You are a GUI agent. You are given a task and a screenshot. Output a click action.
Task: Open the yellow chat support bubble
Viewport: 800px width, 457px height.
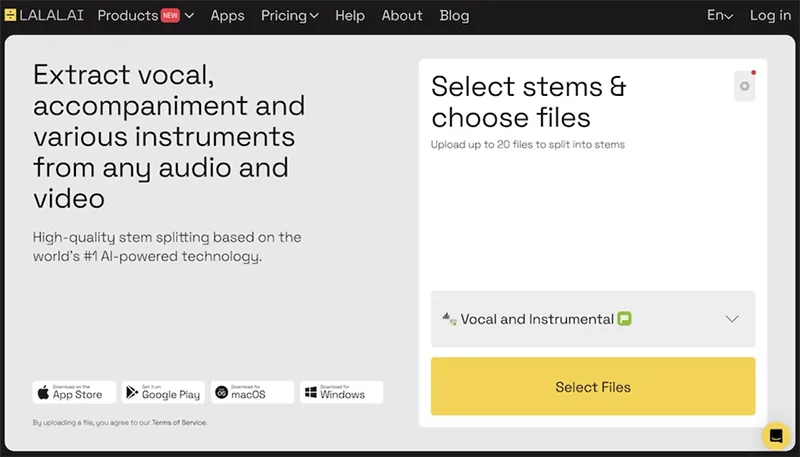[775, 436]
